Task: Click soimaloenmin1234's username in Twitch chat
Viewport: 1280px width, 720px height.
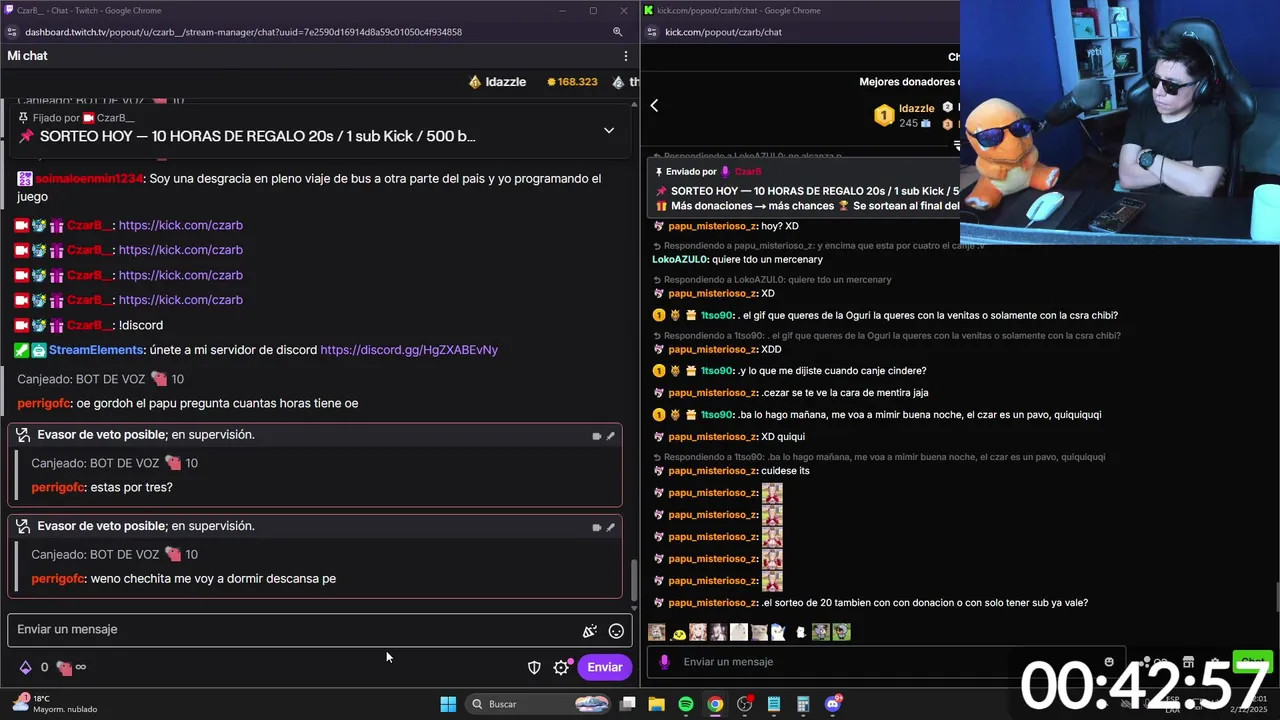Action: coord(89,179)
